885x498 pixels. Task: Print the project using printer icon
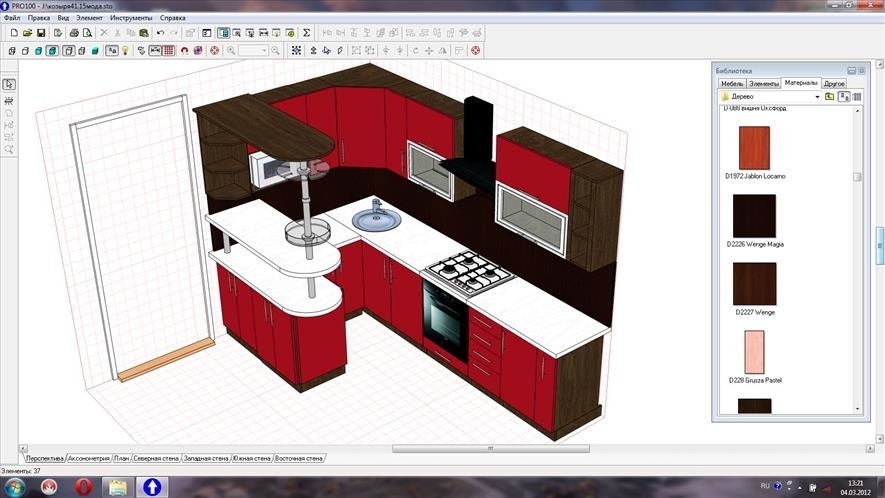tap(74, 33)
